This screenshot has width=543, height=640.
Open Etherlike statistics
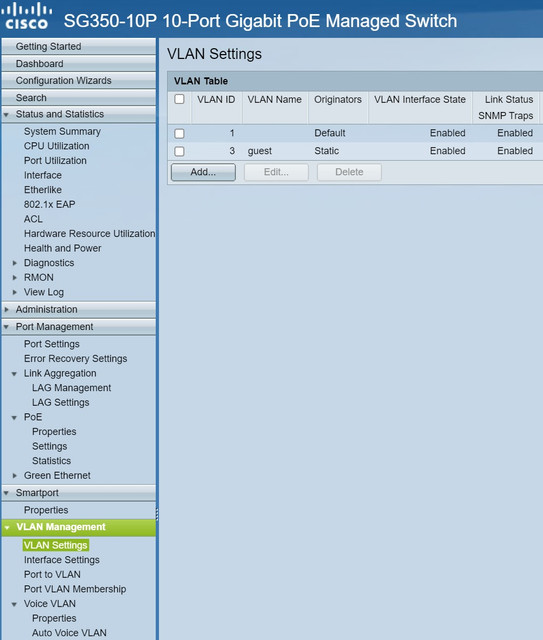43,190
